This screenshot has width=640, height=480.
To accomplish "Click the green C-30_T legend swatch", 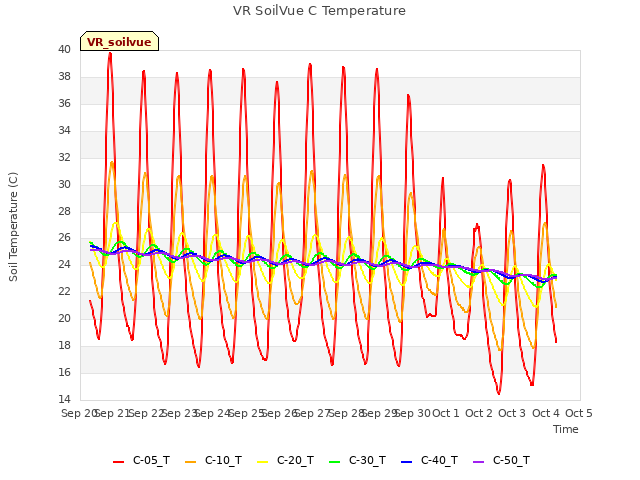I will click(334, 462).
